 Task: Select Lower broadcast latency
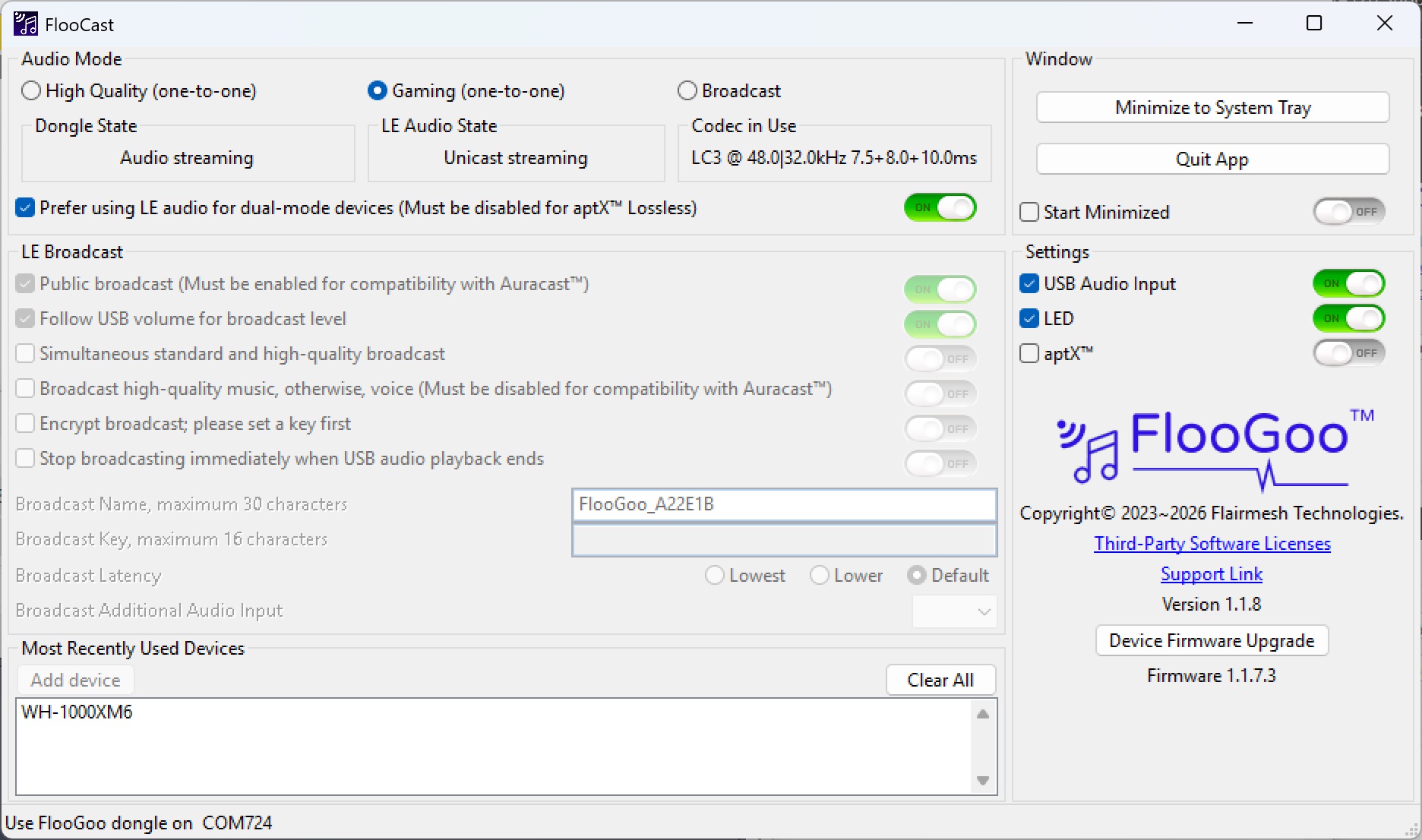tap(846, 576)
